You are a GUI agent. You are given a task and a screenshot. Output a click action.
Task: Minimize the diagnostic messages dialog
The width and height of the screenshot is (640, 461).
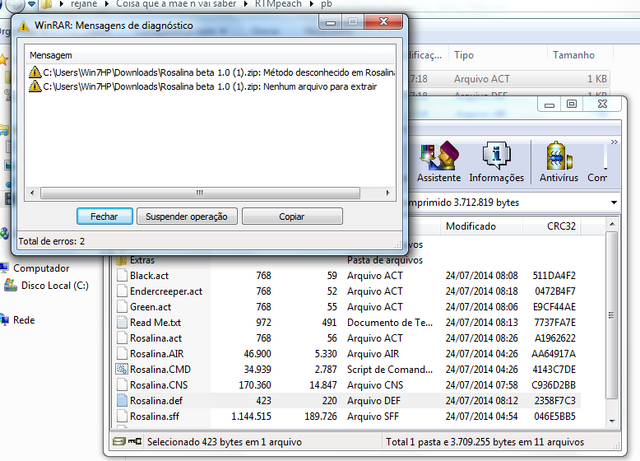pos(331,22)
